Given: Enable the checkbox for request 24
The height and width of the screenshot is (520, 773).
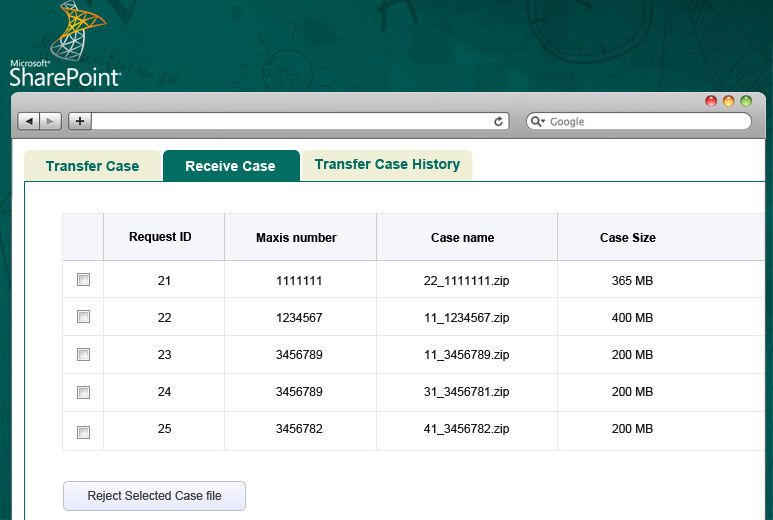Looking at the screenshot, I should pos(83,392).
